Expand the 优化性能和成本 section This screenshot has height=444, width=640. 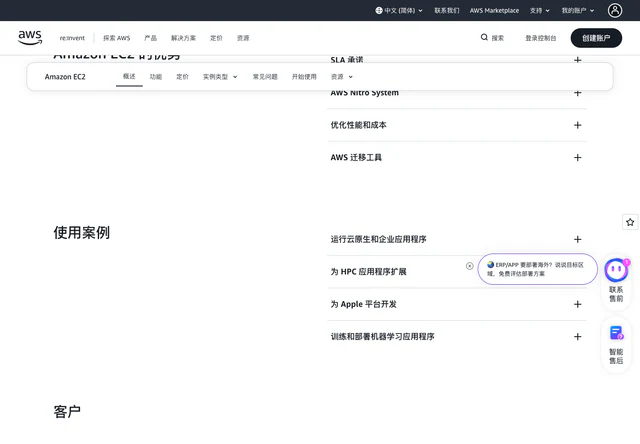457,125
